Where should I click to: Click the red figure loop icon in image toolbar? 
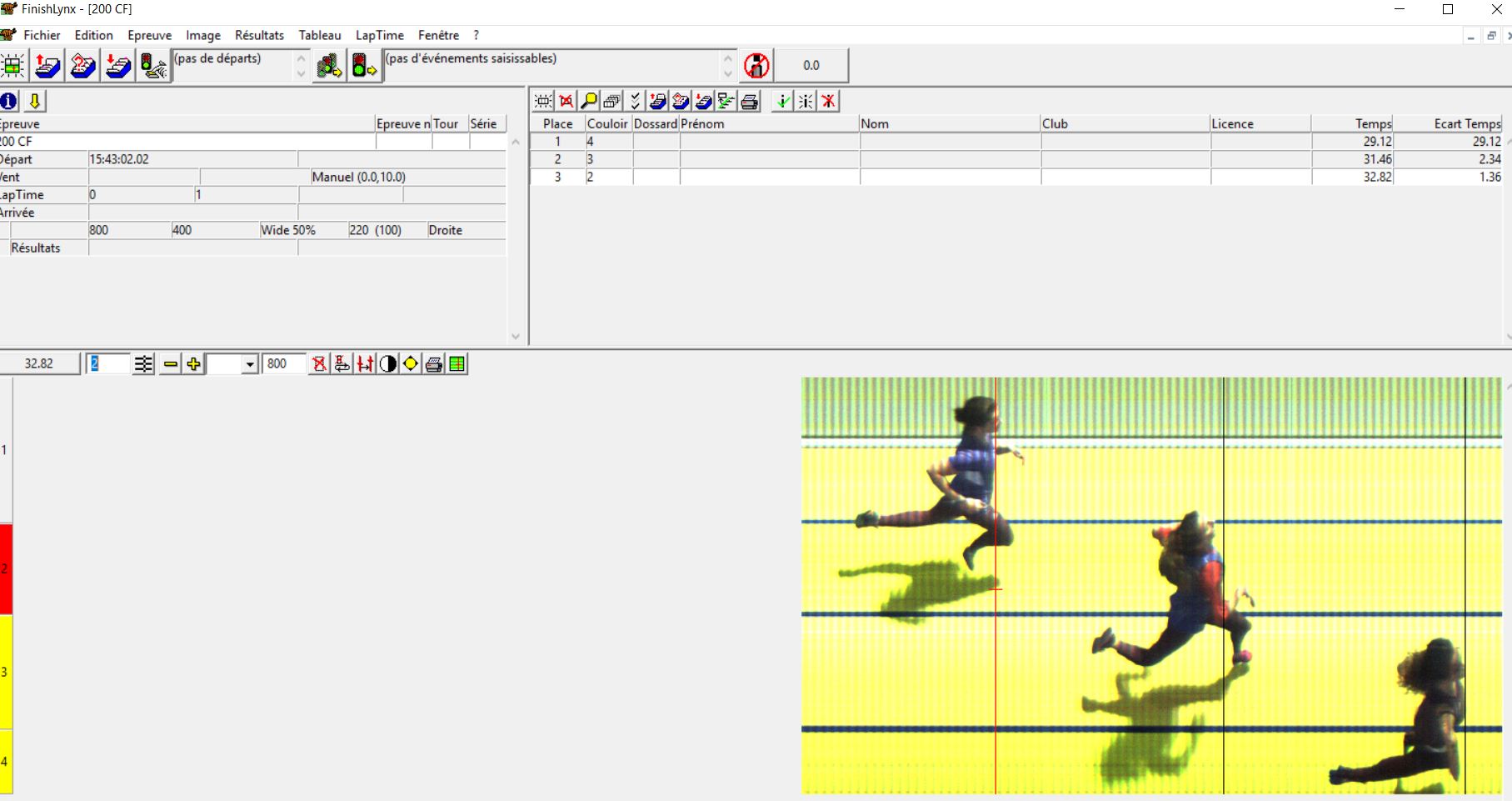[342, 364]
